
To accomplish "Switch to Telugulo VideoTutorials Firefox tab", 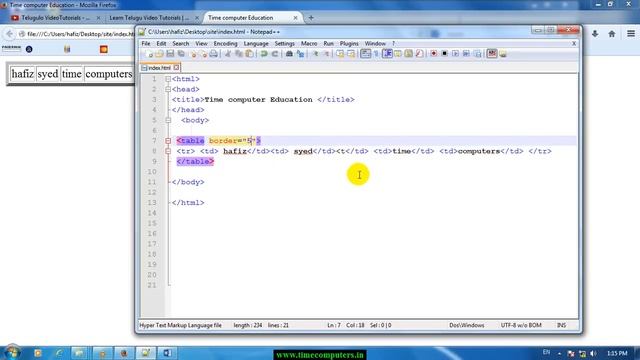I will coord(55,18).
